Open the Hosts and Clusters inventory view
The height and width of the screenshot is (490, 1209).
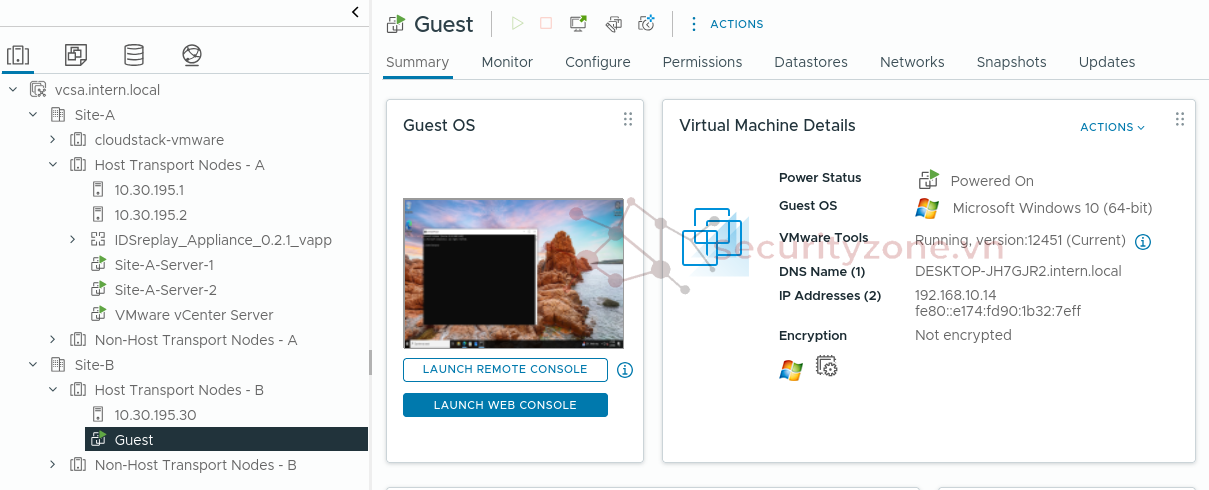[x=18, y=55]
